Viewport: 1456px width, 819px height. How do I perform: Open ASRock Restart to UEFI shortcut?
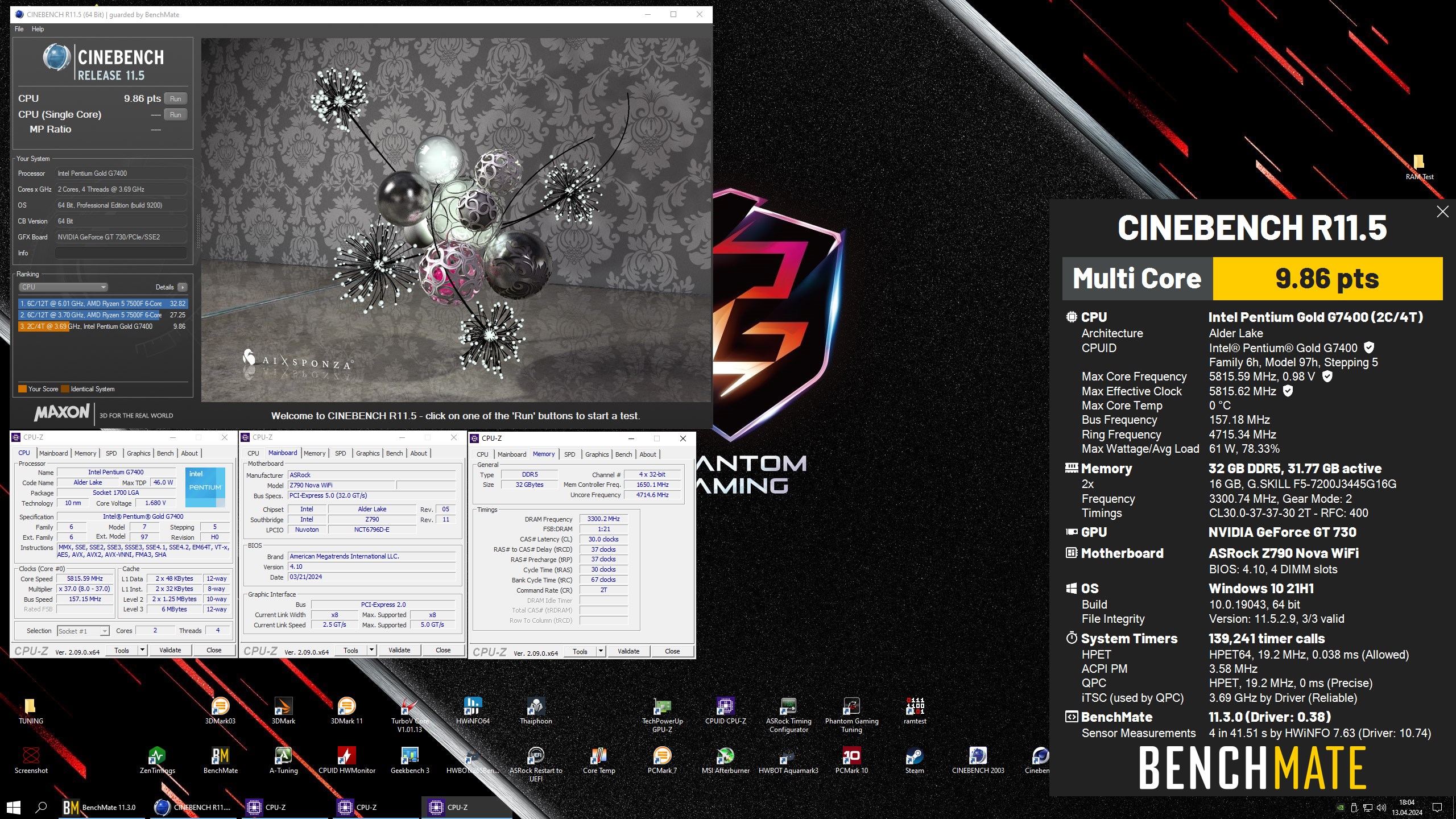(x=536, y=764)
